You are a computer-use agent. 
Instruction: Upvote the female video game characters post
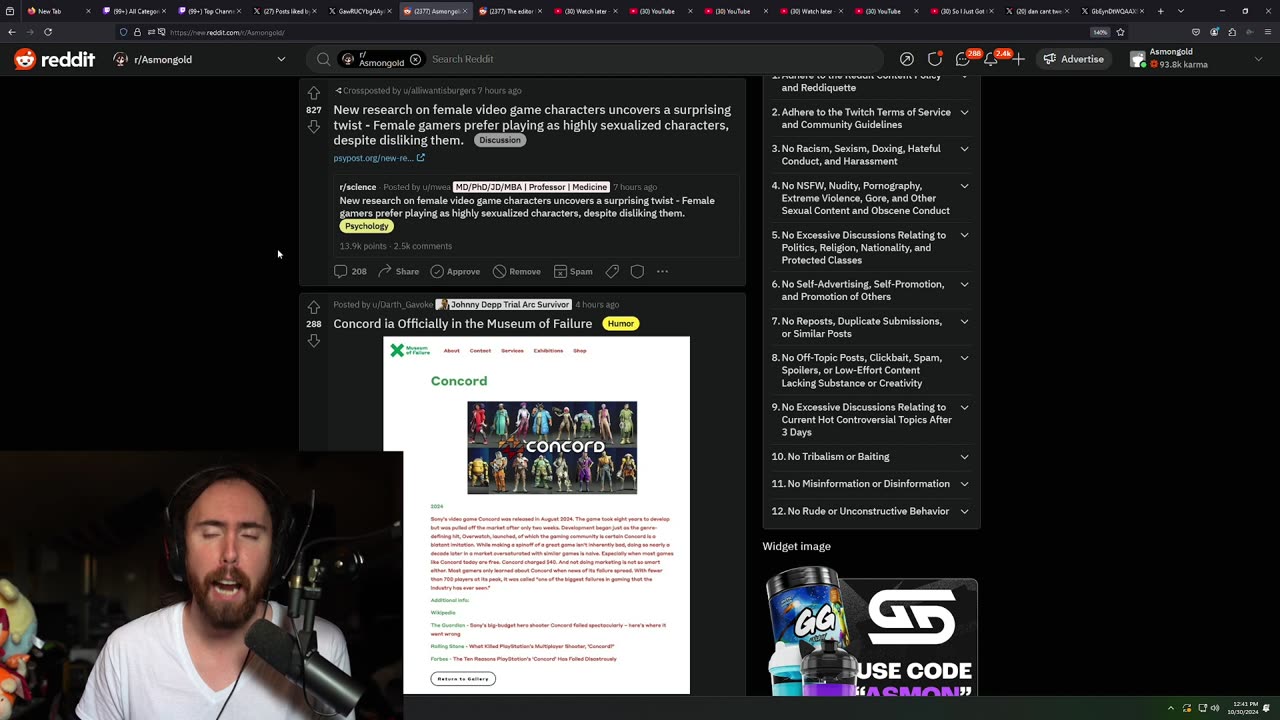(314, 93)
